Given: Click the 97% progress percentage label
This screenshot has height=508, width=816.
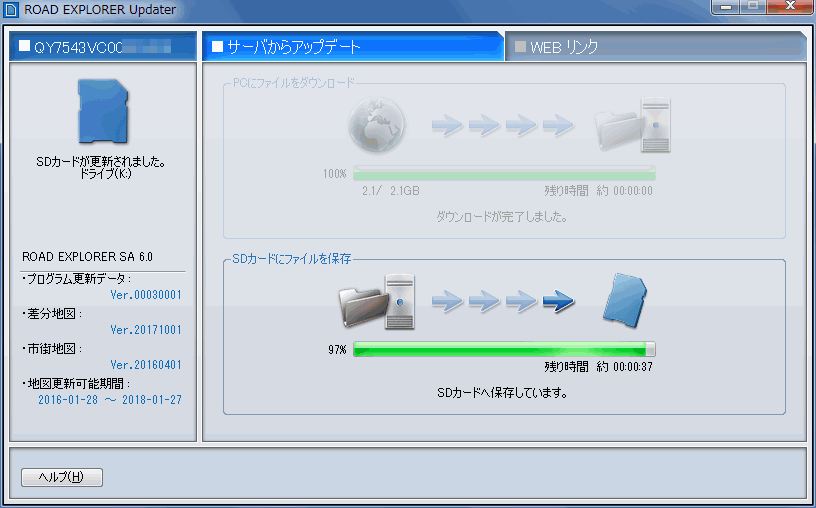Looking at the screenshot, I should [x=337, y=350].
